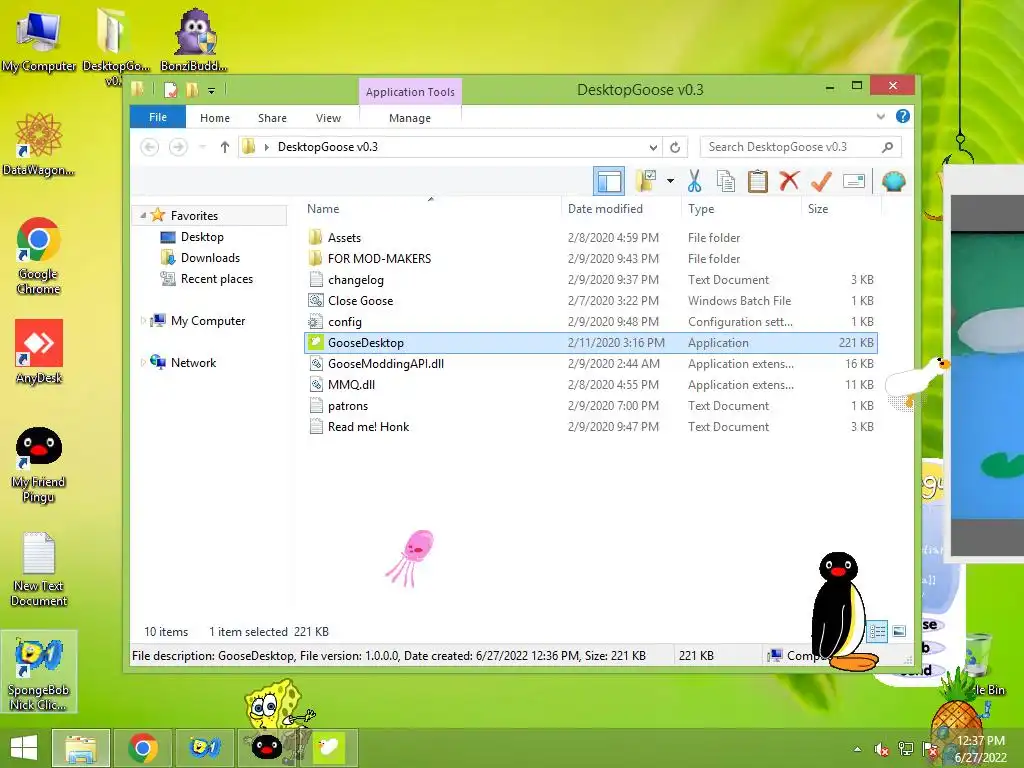Screen dimensions: 1024x768
Task: Open the blue Help question mark
Action: tap(903, 116)
